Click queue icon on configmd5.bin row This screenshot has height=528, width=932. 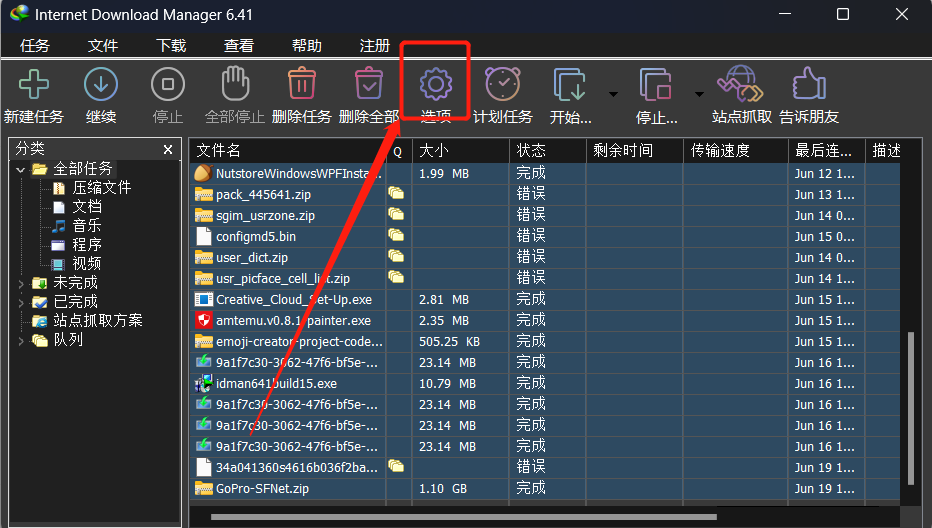(396, 235)
